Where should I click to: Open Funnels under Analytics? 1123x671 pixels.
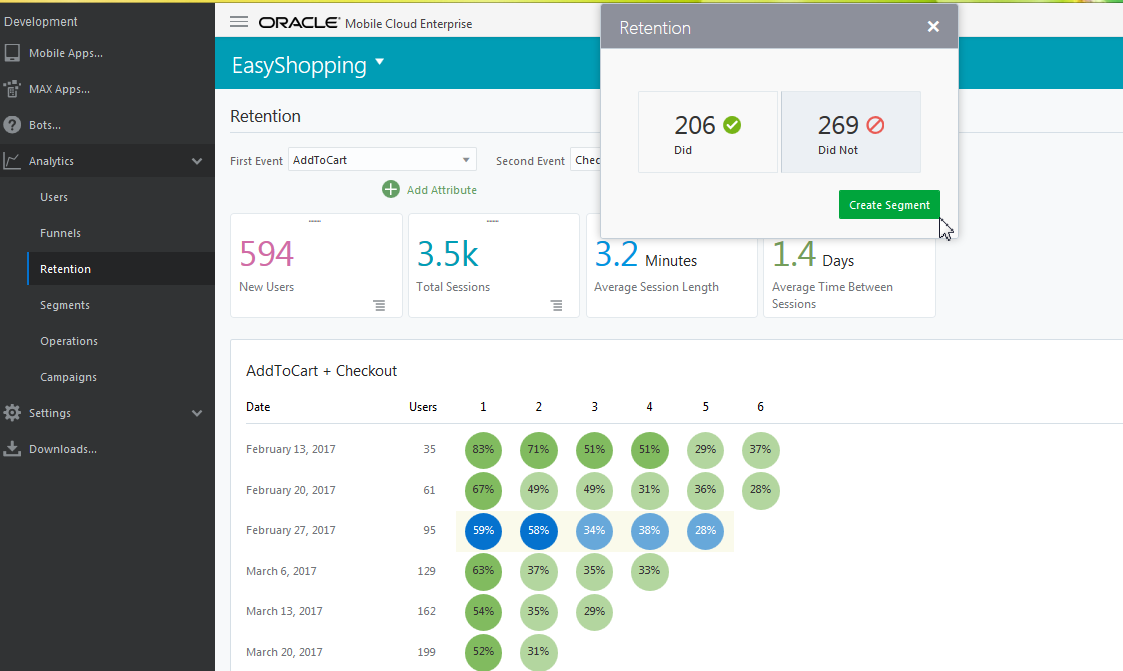point(60,233)
